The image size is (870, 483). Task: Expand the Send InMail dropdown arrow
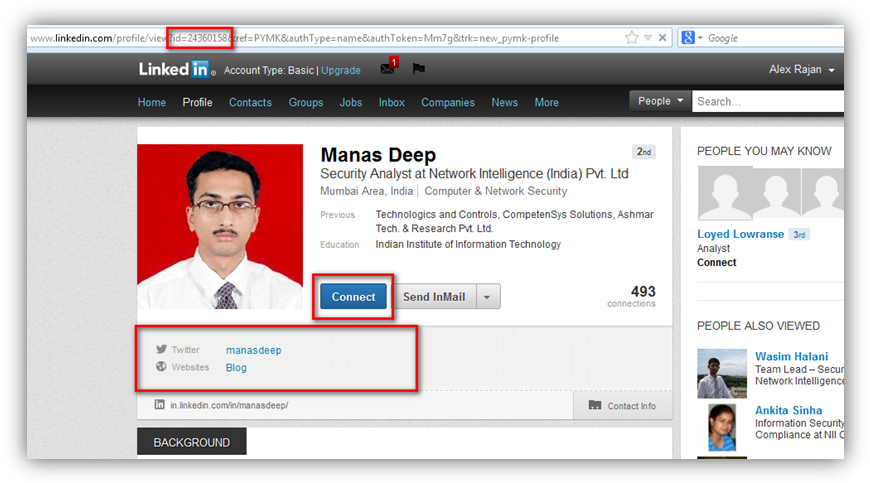click(487, 297)
